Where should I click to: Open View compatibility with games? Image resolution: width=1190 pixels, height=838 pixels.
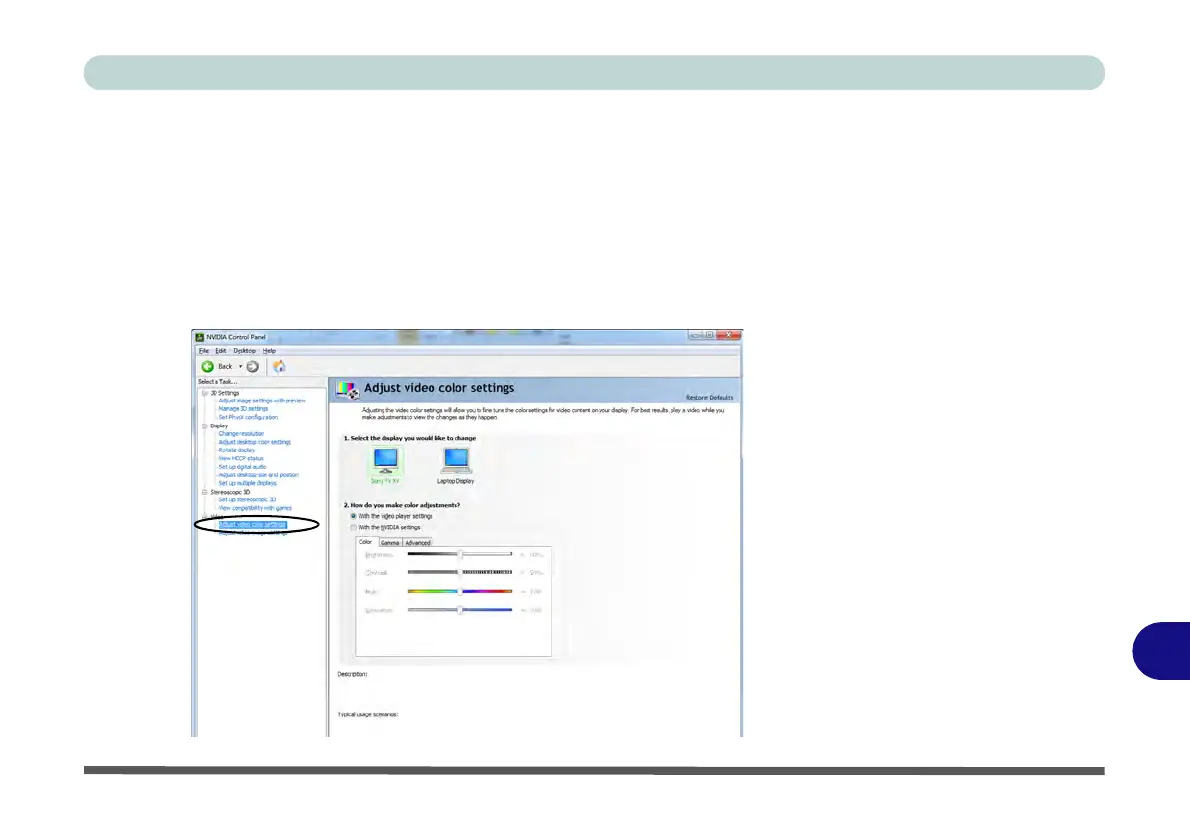point(255,509)
